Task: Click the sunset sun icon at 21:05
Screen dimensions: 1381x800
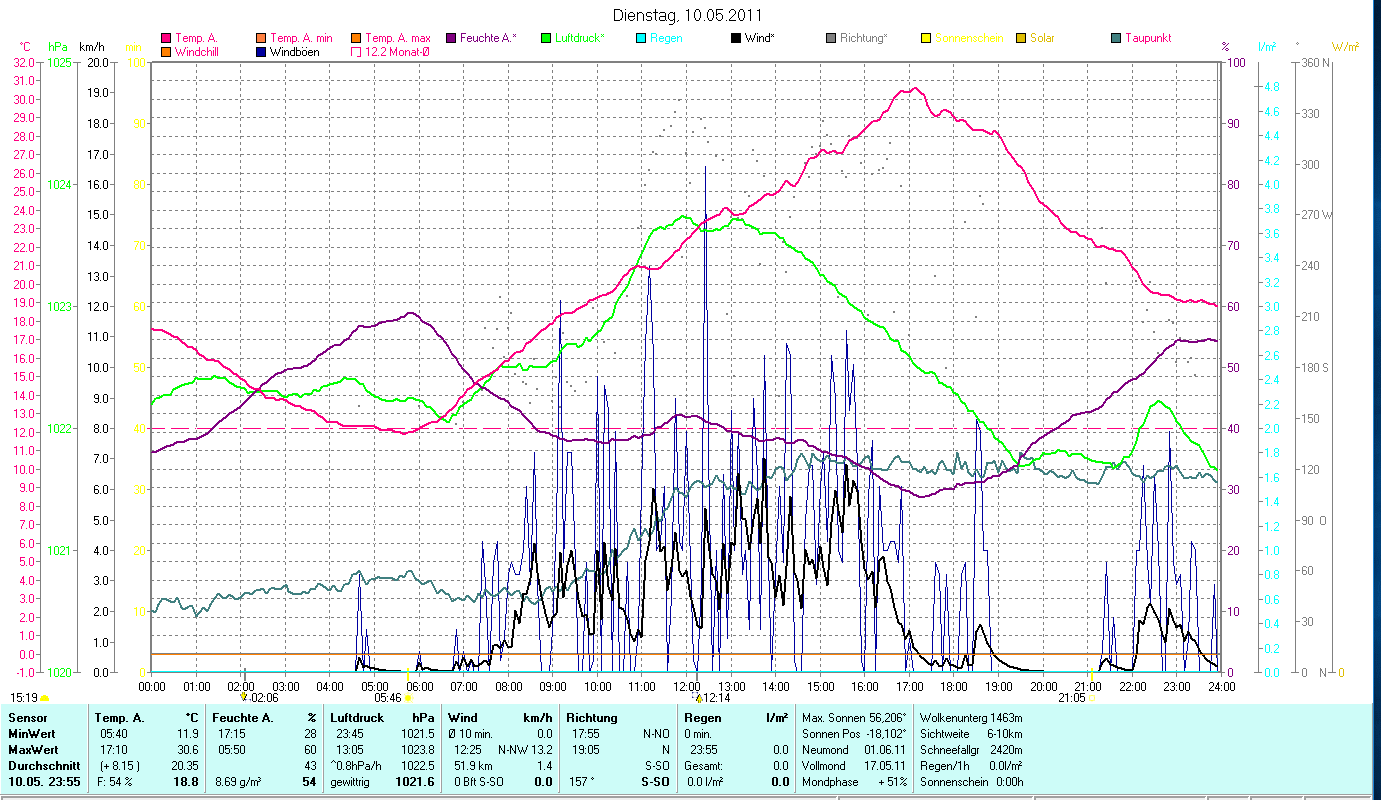Action: (1092, 698)
